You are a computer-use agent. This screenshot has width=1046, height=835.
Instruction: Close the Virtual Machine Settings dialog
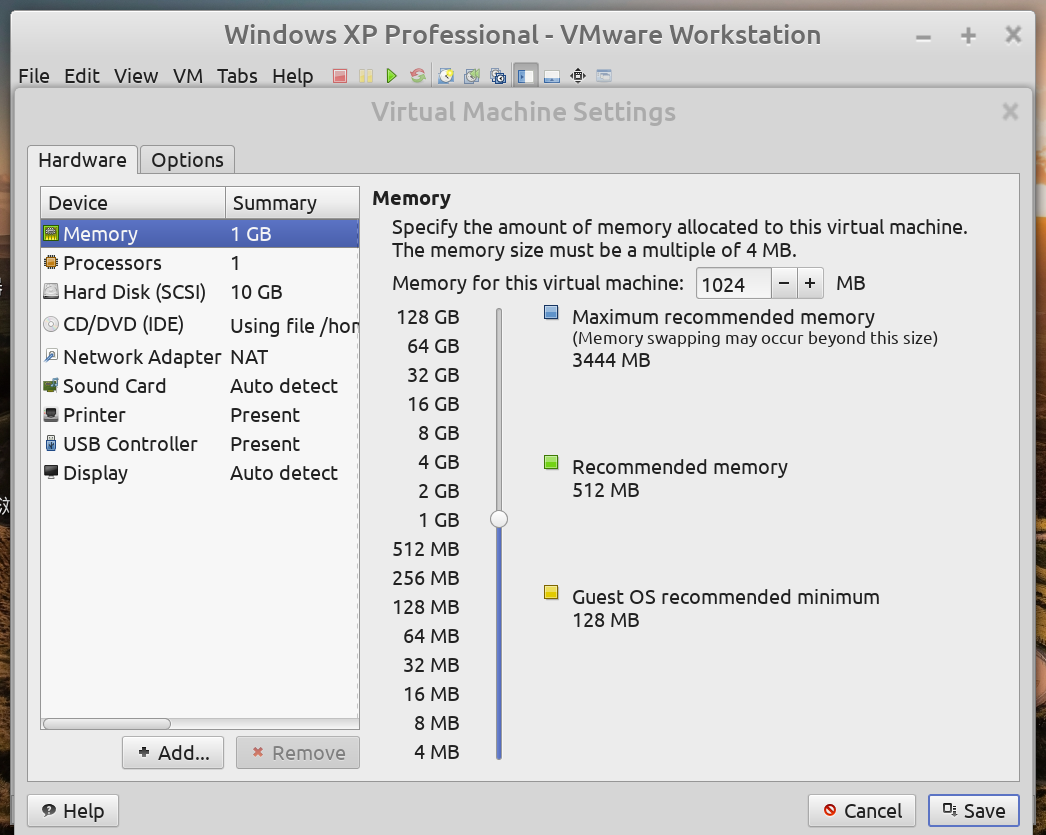coord(1010,111)
